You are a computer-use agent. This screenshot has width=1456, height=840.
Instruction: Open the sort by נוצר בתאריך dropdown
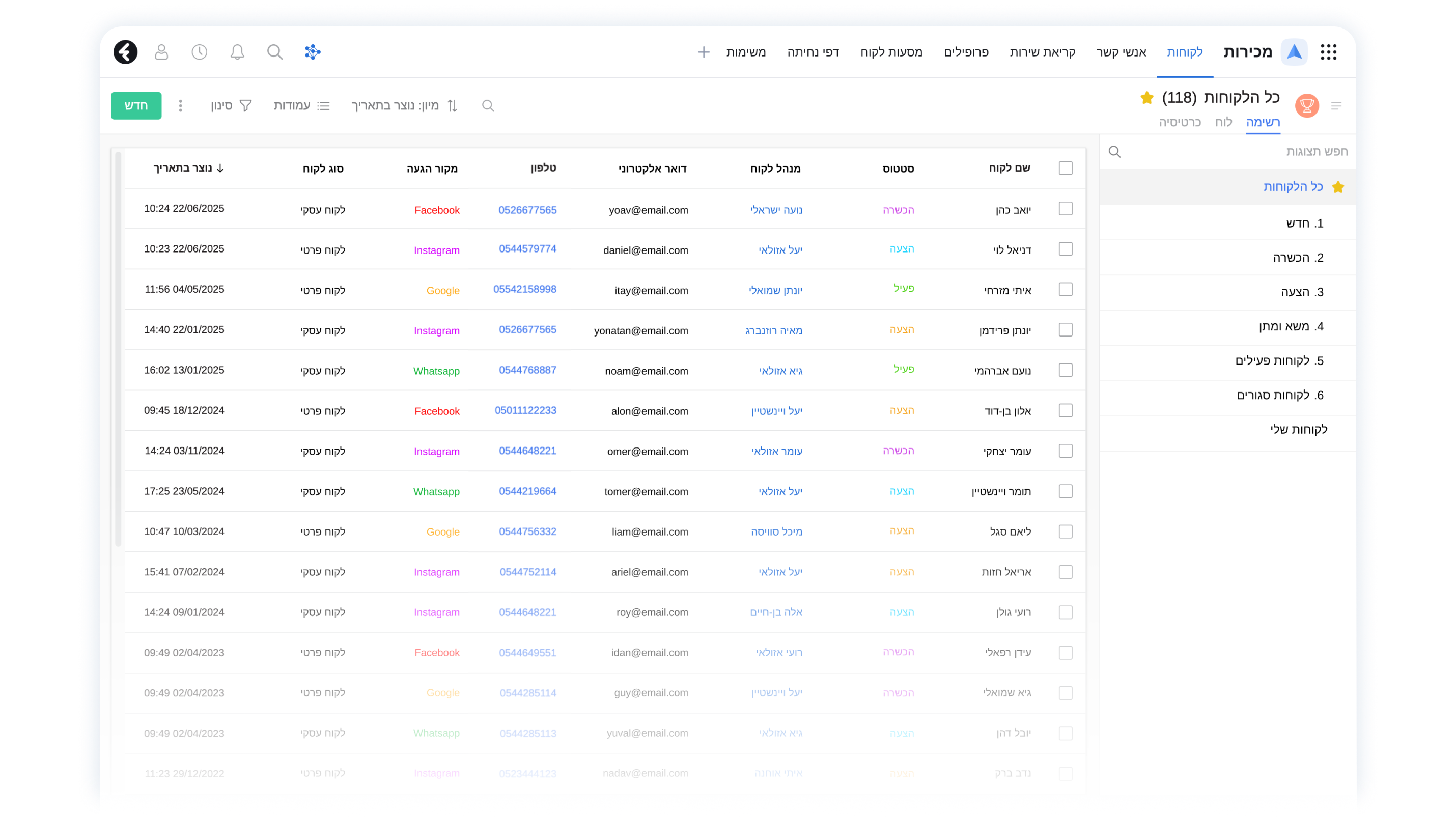click(x=404, y=105)
